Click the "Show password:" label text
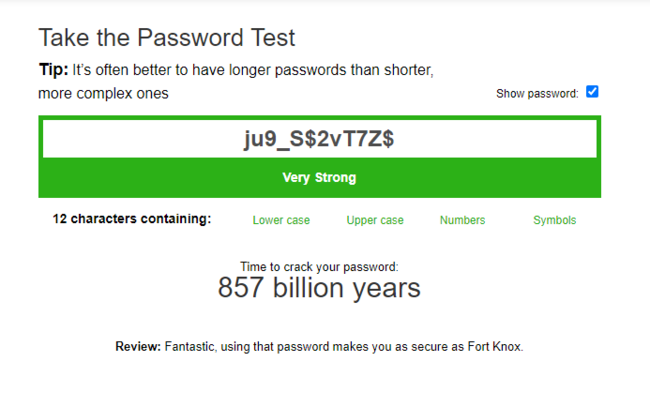This screenshot has height=407, width=650. tap(537, 94)
